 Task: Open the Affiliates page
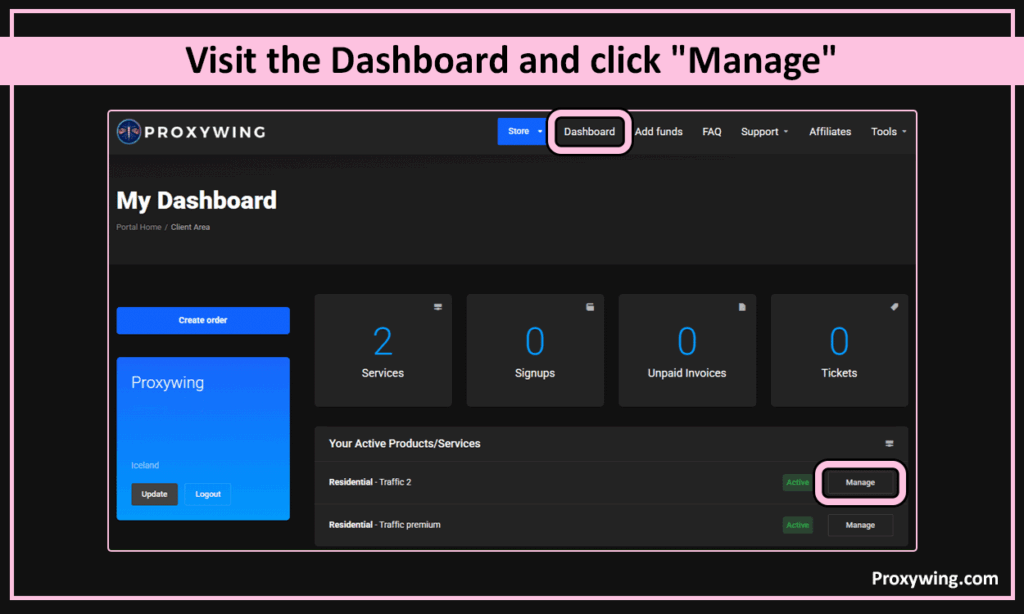830,132
